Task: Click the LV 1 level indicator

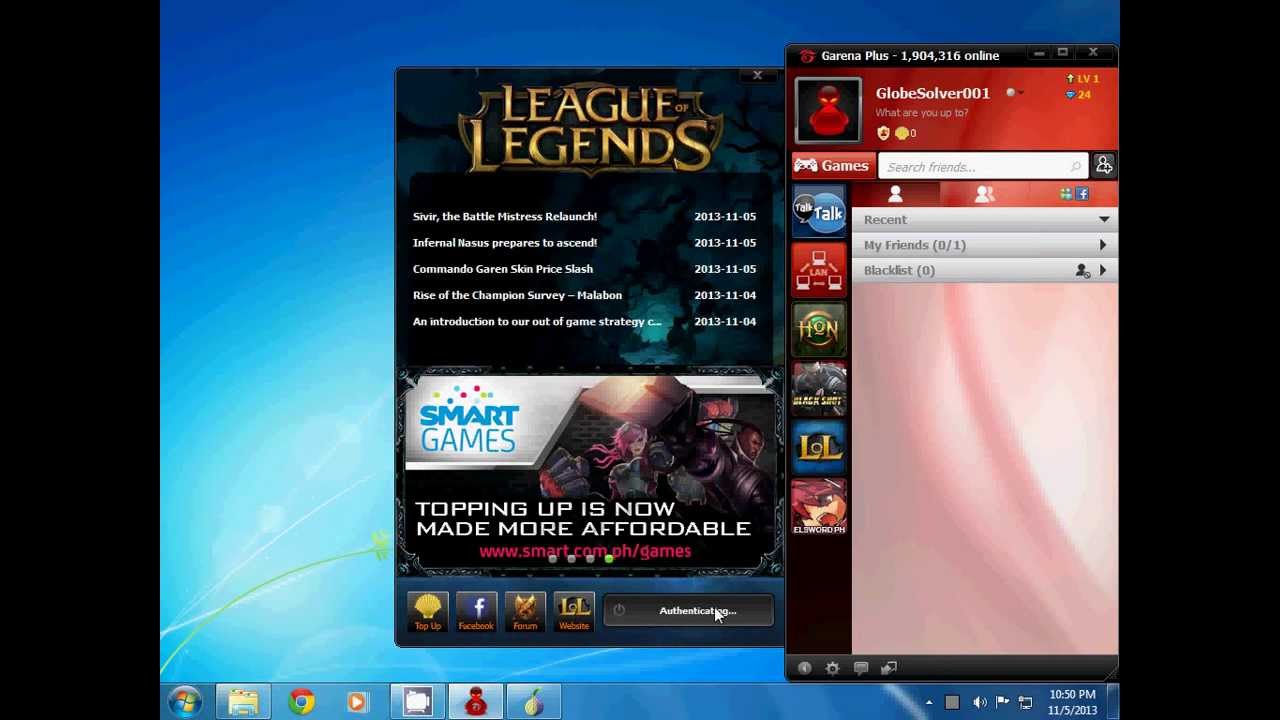Action: pos(1082,78)
